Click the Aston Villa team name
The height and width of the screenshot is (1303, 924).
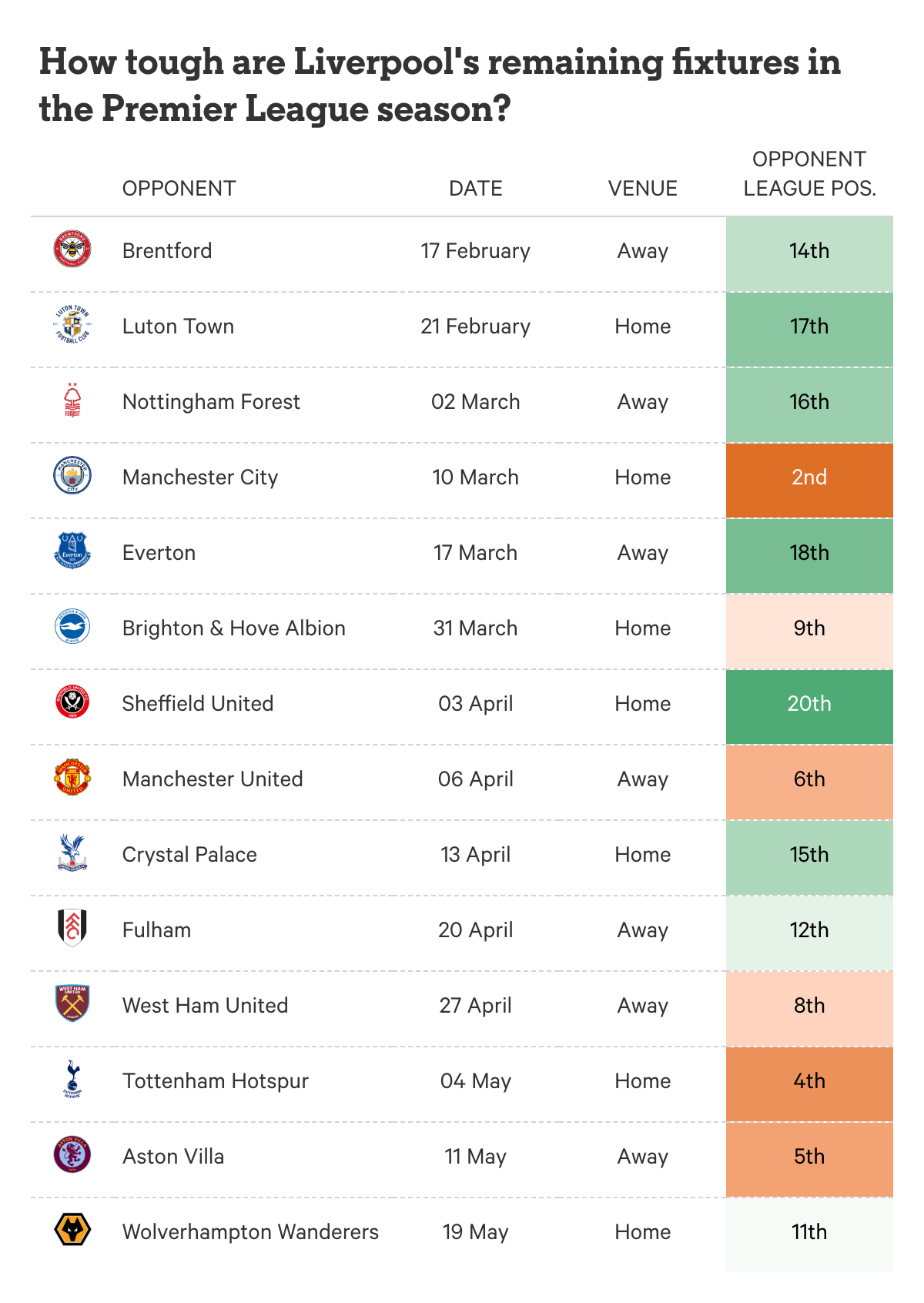173,1157
